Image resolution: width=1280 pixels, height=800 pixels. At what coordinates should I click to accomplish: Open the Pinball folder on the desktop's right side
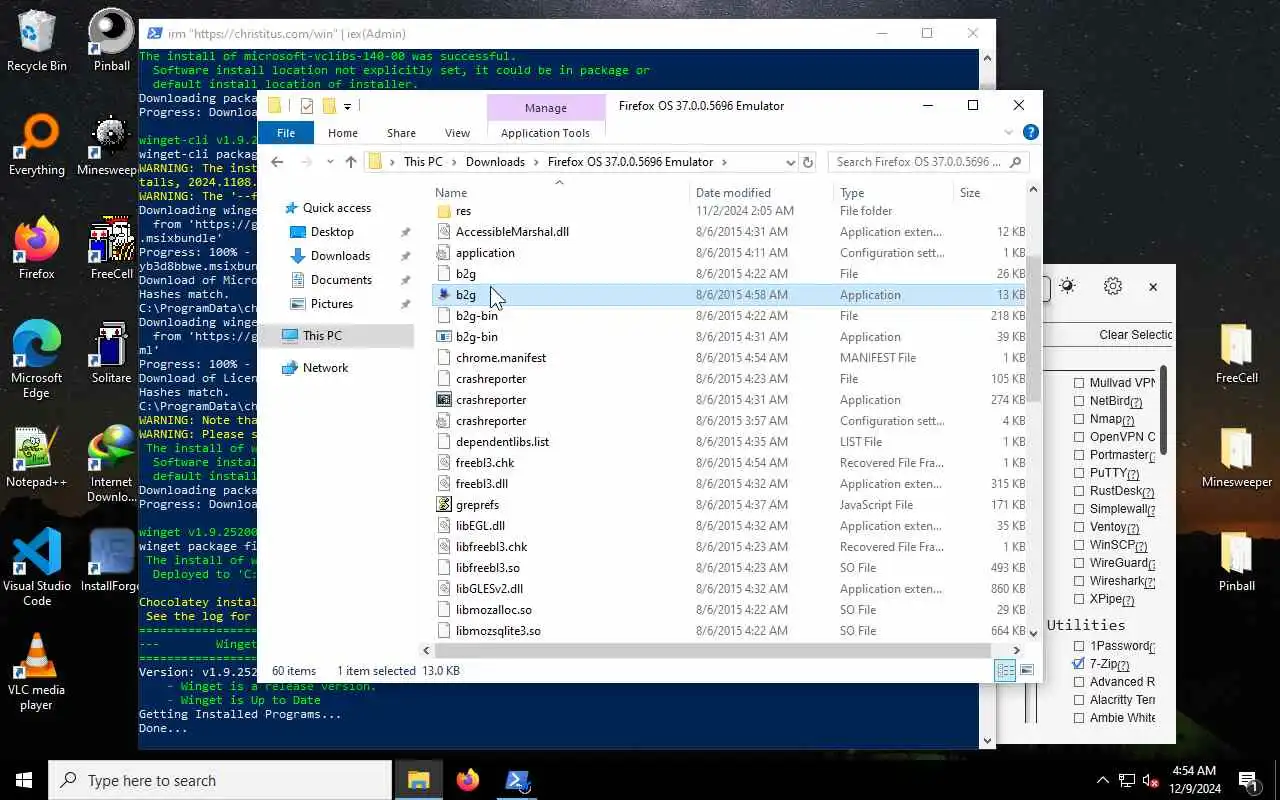1237,562
